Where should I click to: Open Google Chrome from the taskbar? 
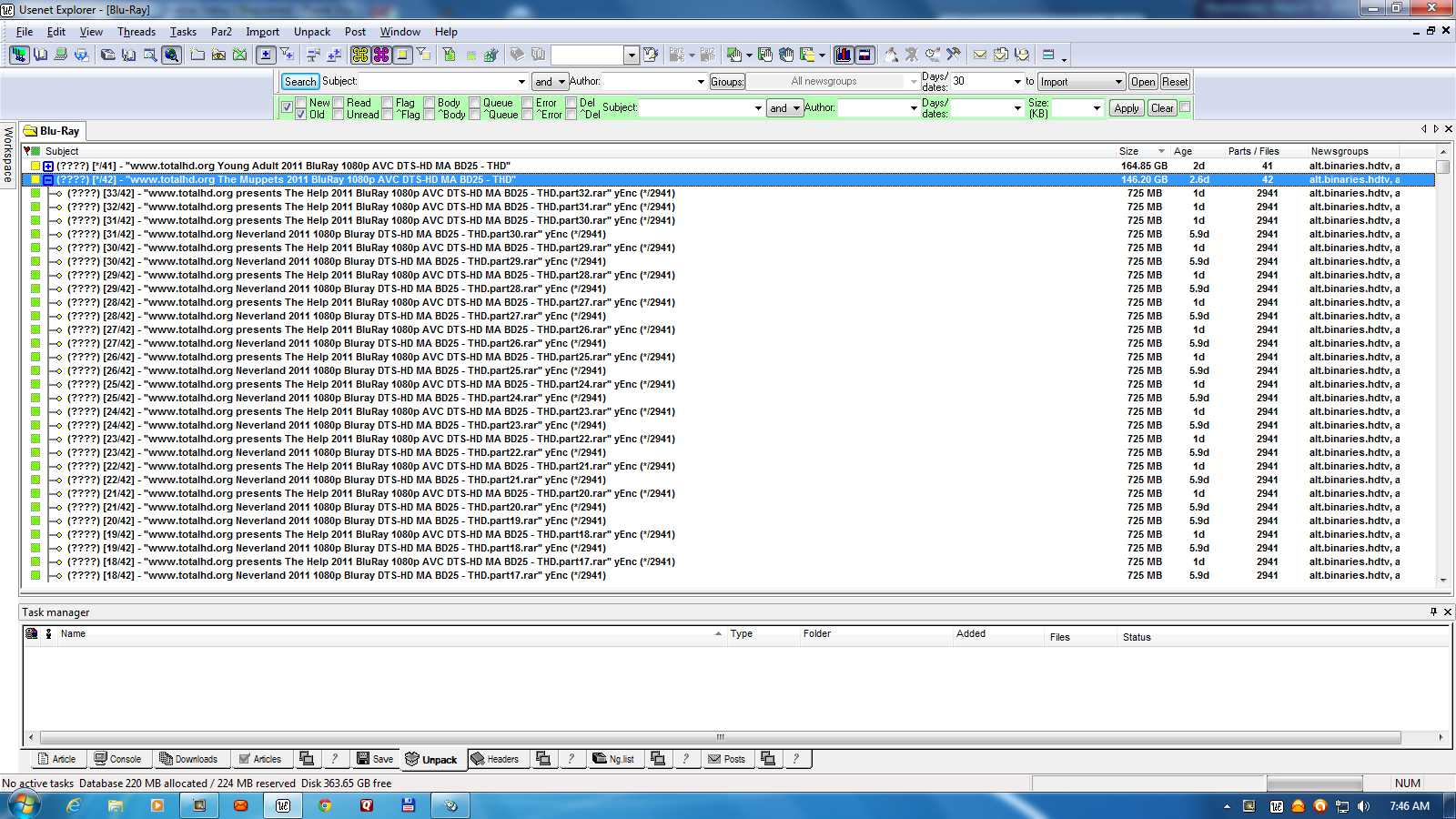(x=325, y=805)
